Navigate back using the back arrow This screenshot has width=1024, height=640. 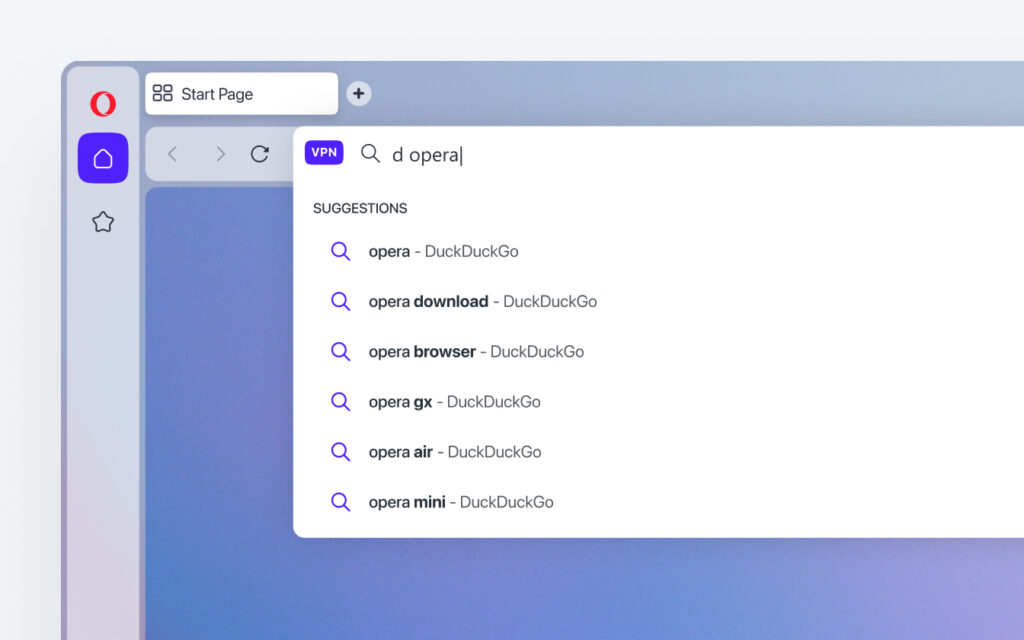click(172, 153)
